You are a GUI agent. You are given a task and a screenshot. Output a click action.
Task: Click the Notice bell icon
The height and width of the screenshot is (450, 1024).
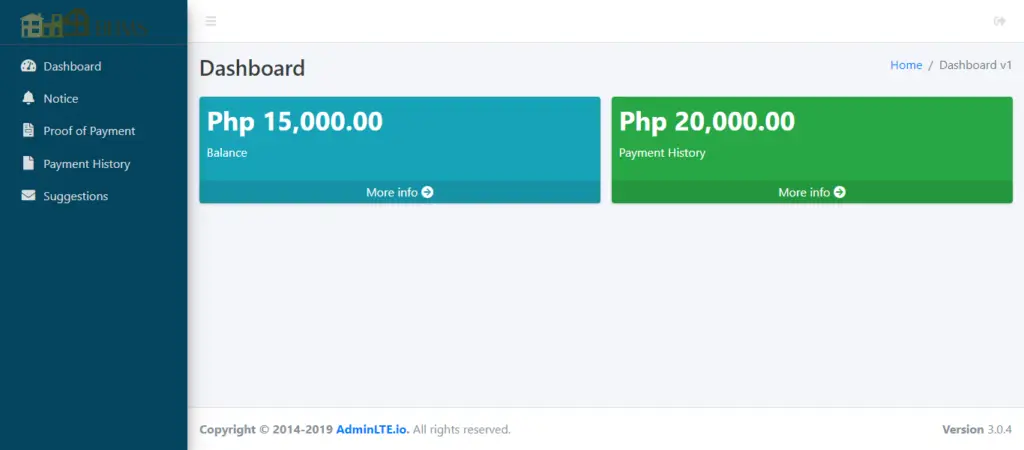[x=28, y=99]
